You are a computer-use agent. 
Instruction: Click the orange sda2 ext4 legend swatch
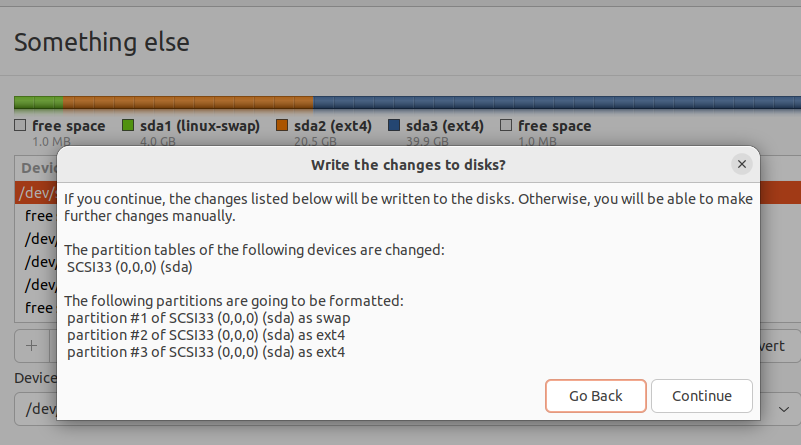[x=281, y=126]
